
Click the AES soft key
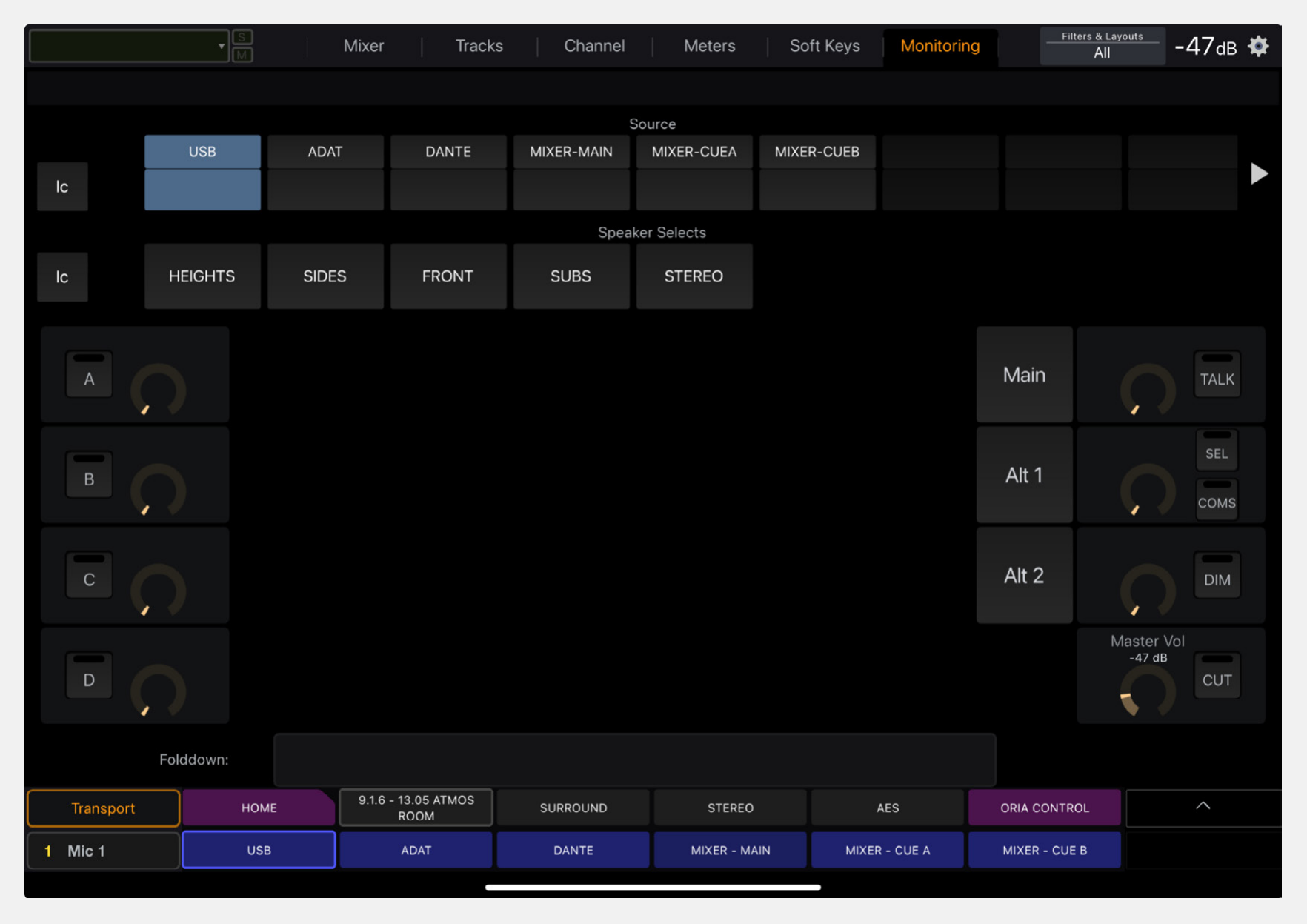(x=888, y=808)
